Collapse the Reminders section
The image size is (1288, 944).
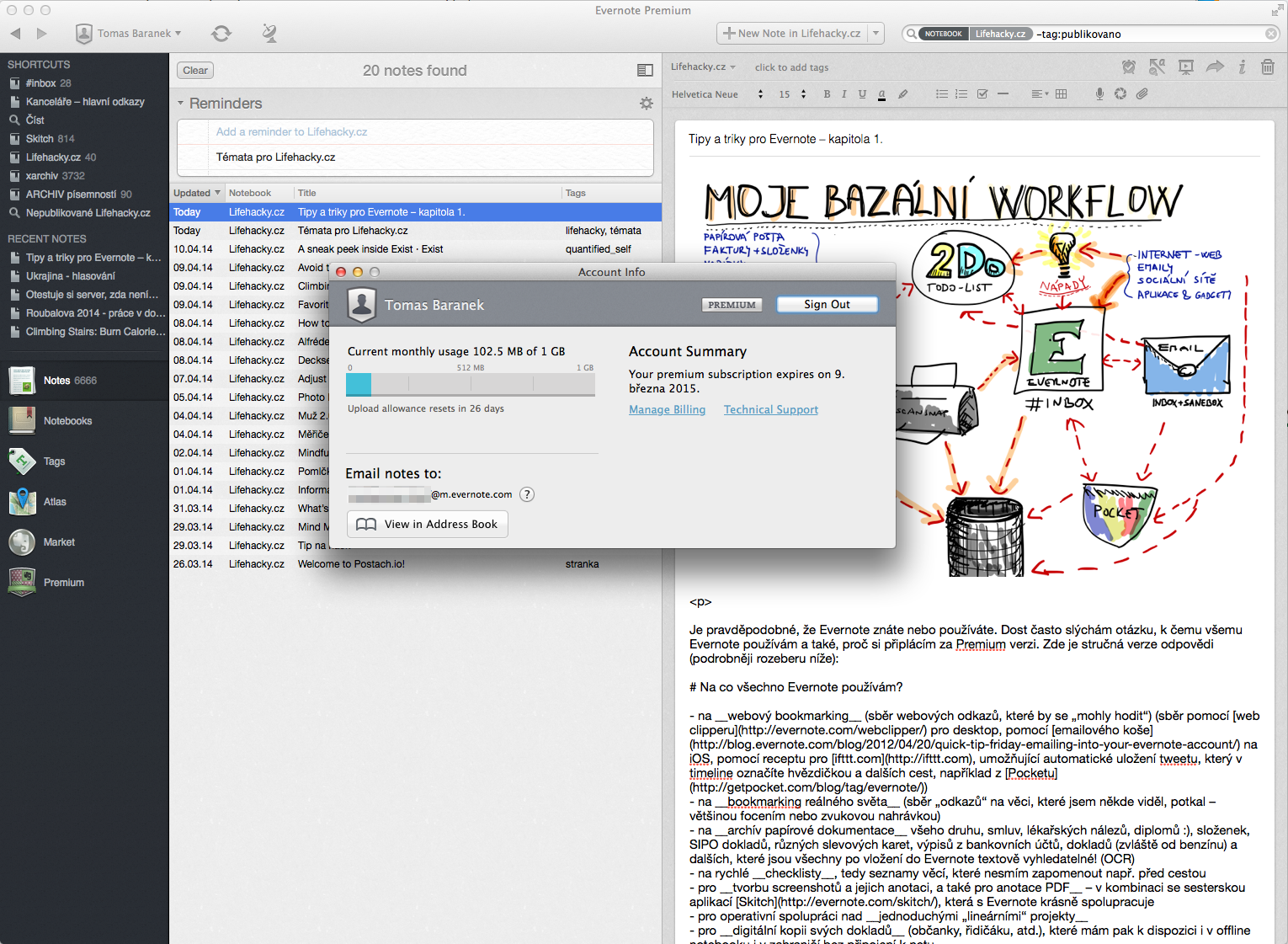(180, 103)
